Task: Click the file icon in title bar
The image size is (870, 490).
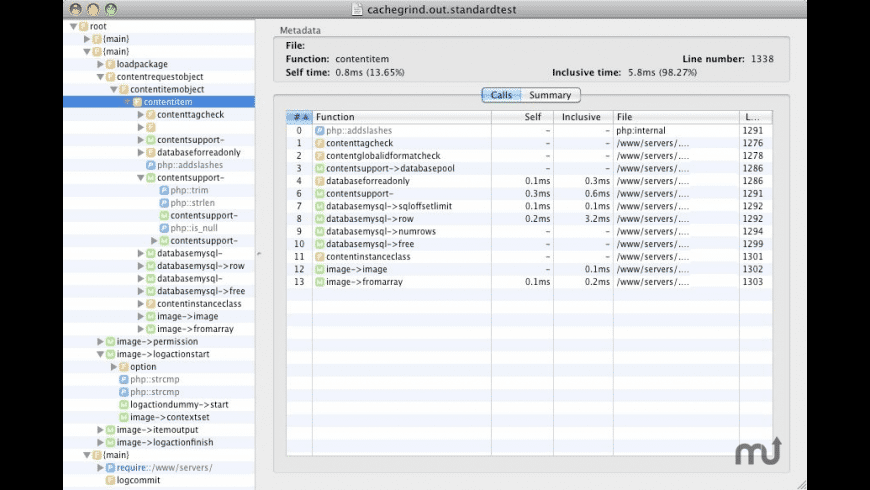Action: (x=357, y=9)
